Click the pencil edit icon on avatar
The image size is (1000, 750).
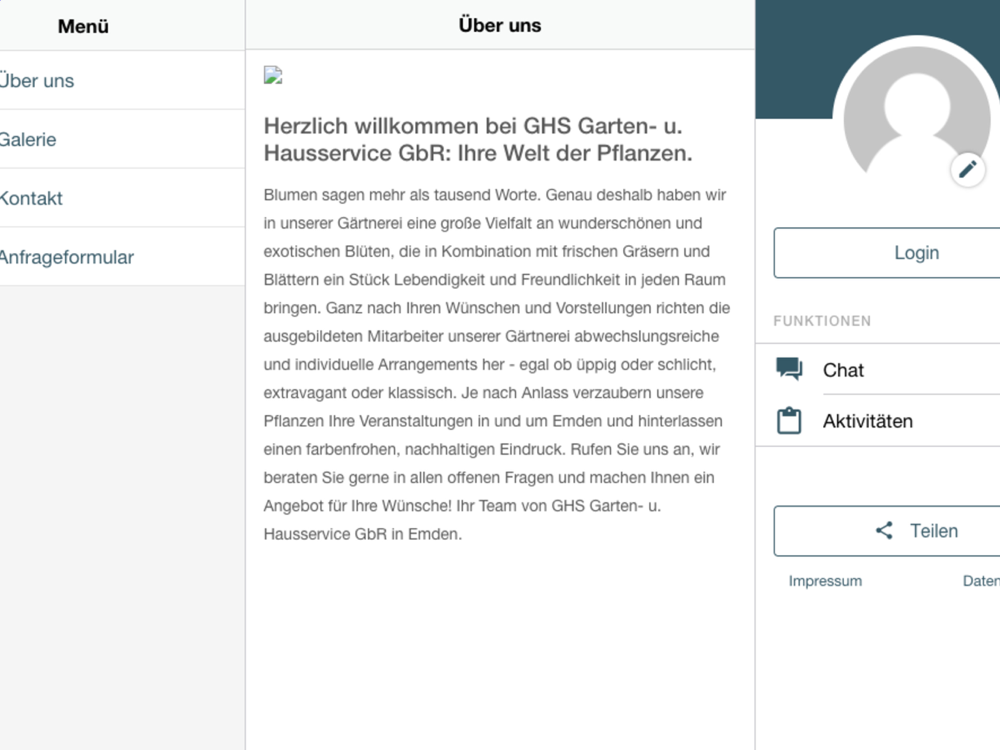pyautogui.click(x=967, y=169)
